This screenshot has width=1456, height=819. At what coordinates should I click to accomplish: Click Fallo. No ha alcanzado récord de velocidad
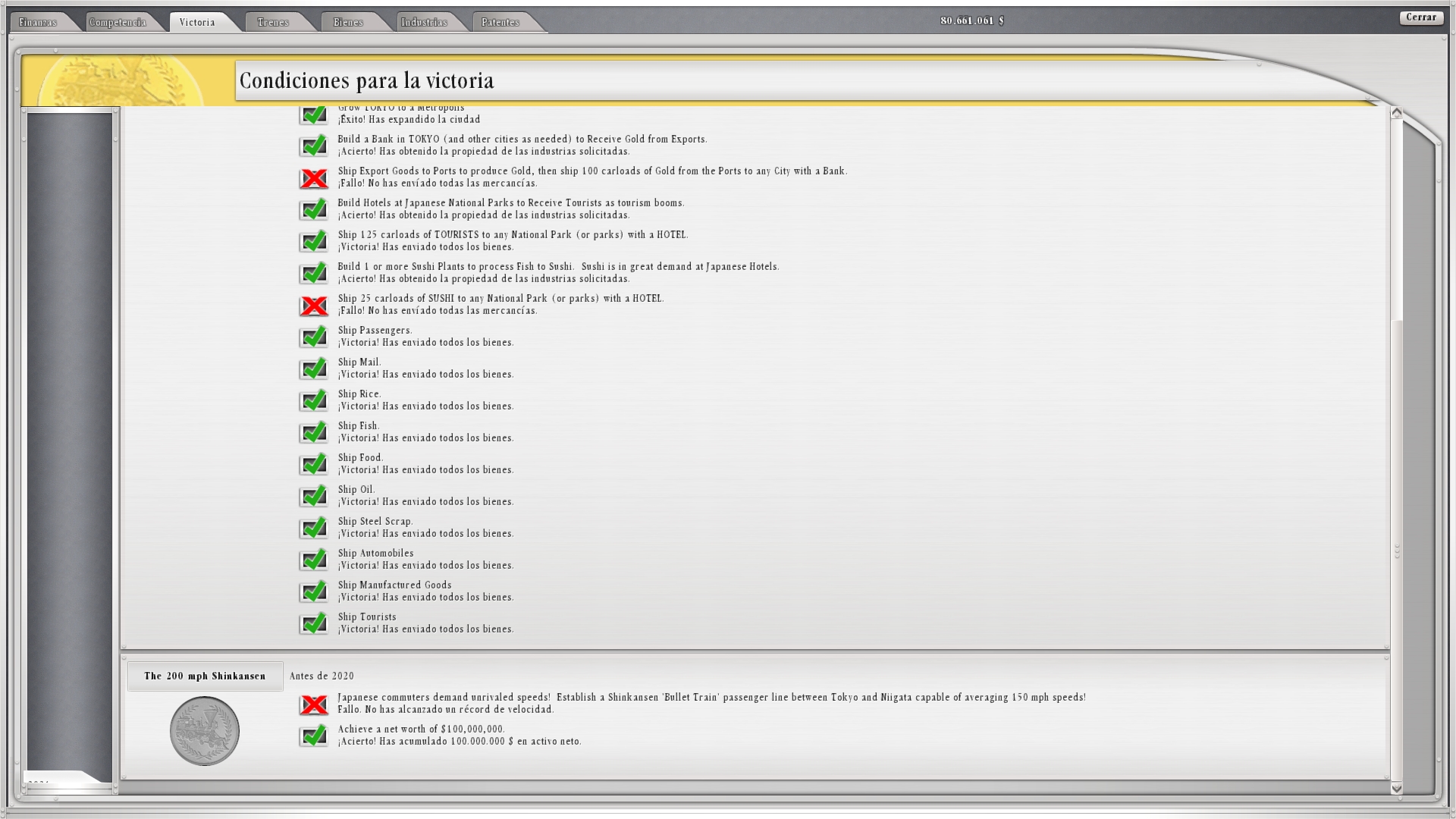tap(446, 709)
